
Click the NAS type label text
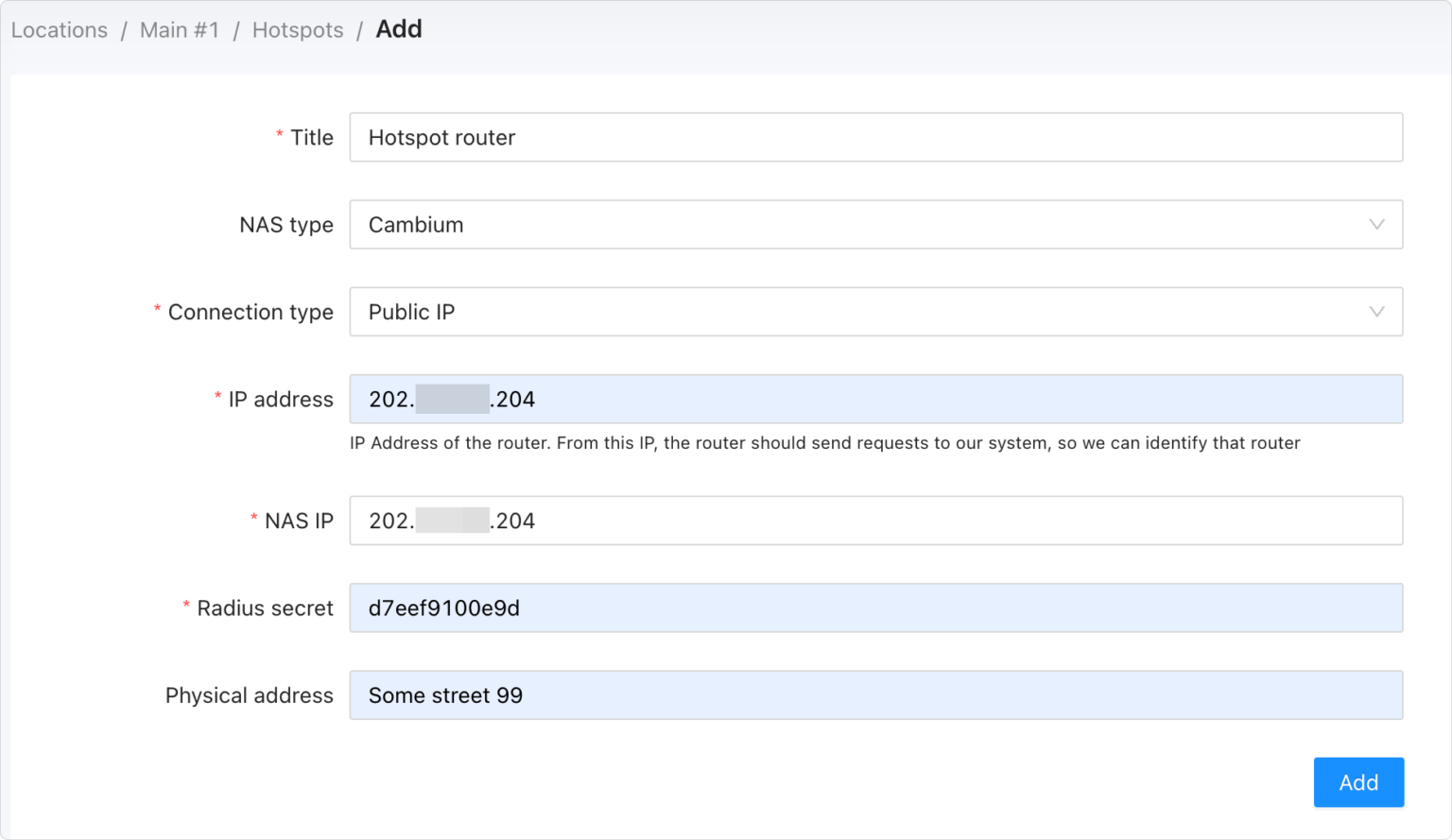285,225
